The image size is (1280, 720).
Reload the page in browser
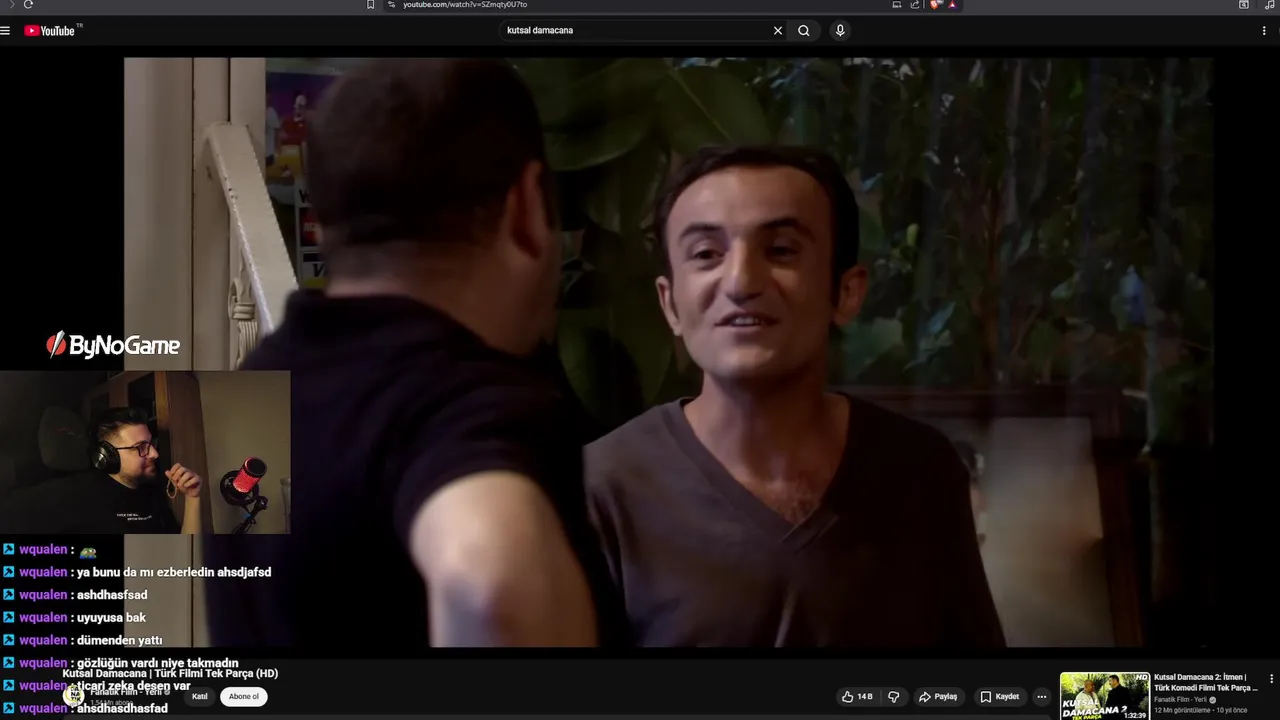[28, 5]
